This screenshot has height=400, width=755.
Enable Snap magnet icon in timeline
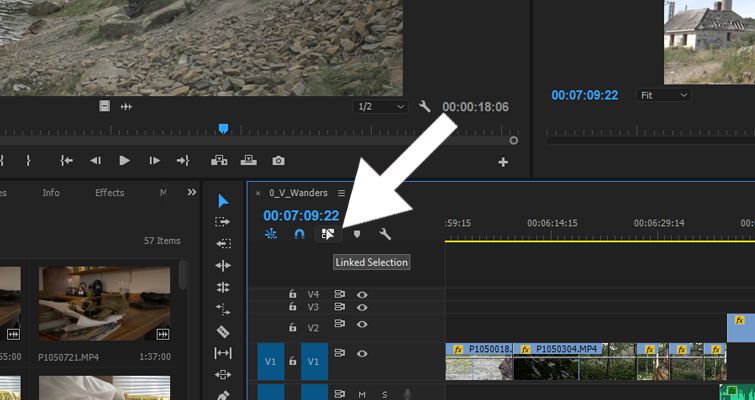299,234
